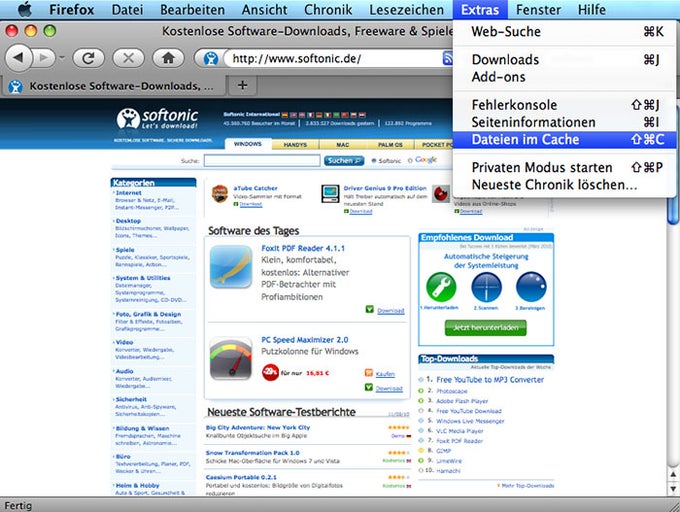This screenshot has width=680, height=512.
Task: Reload the current page
Action: (88, 58)
